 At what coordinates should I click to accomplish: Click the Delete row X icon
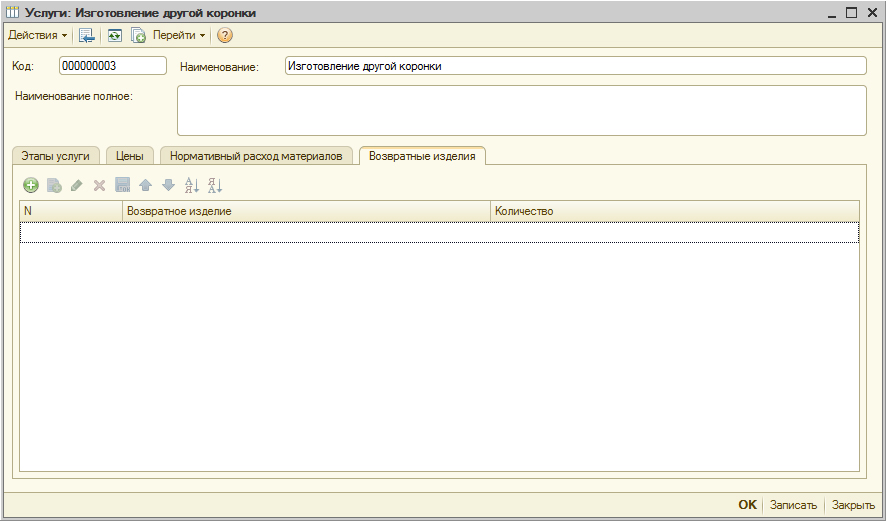[99, 185]
